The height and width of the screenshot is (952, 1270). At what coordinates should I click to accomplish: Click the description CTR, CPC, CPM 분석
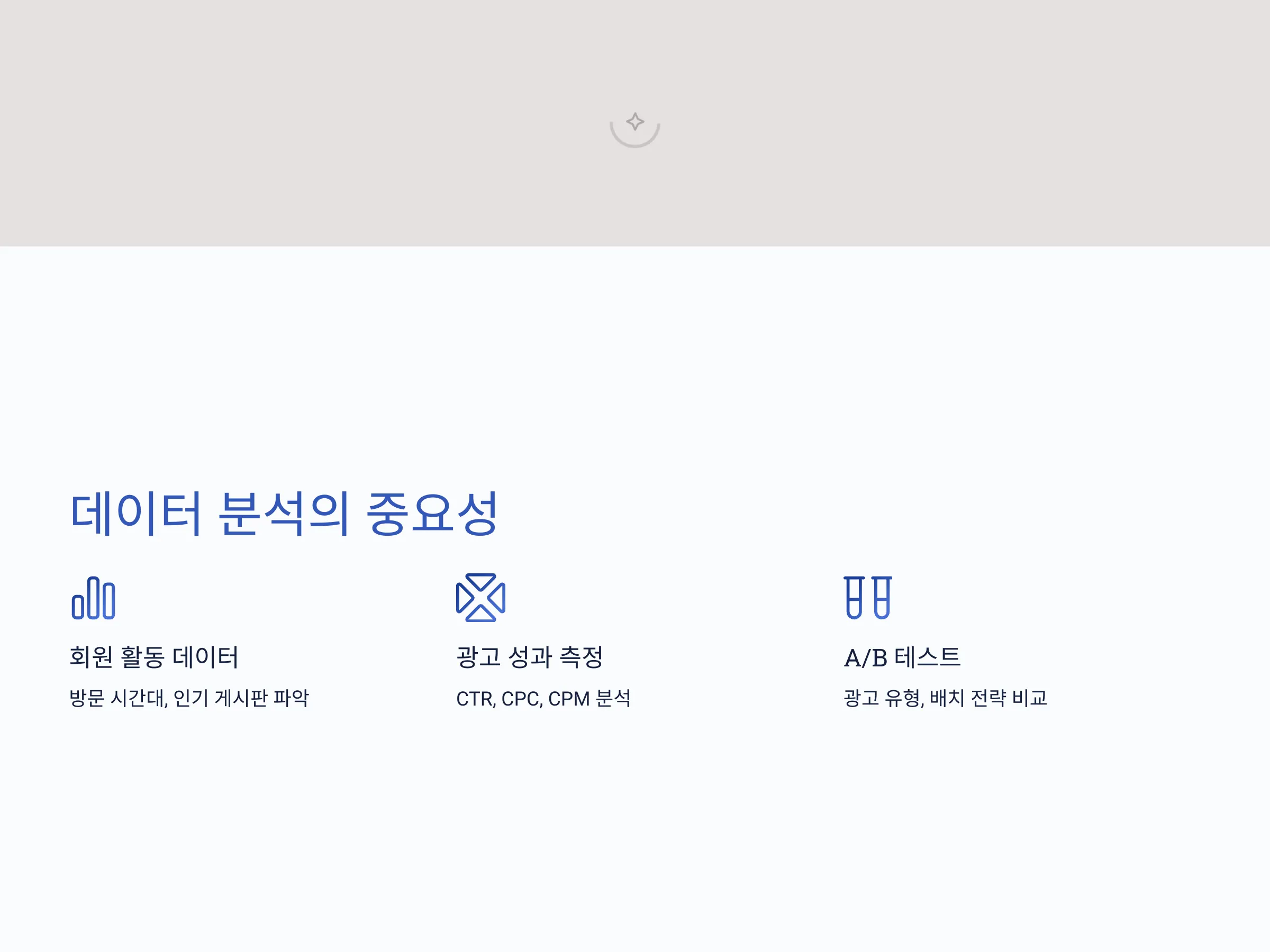(x=543, y=698)
